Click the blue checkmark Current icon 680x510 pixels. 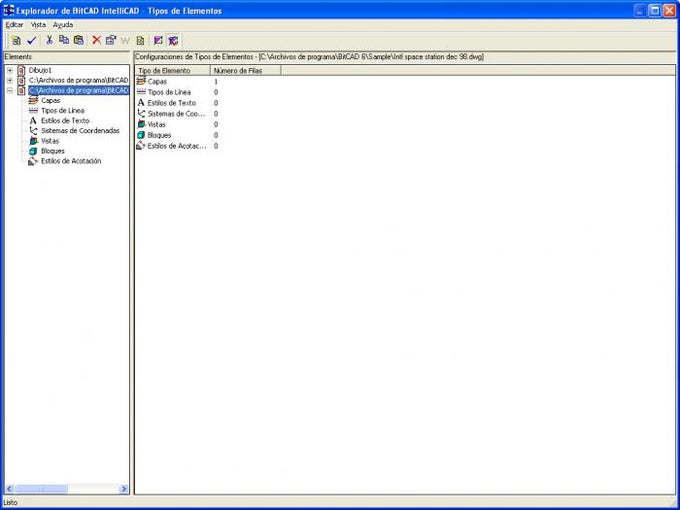pos(31,41)
